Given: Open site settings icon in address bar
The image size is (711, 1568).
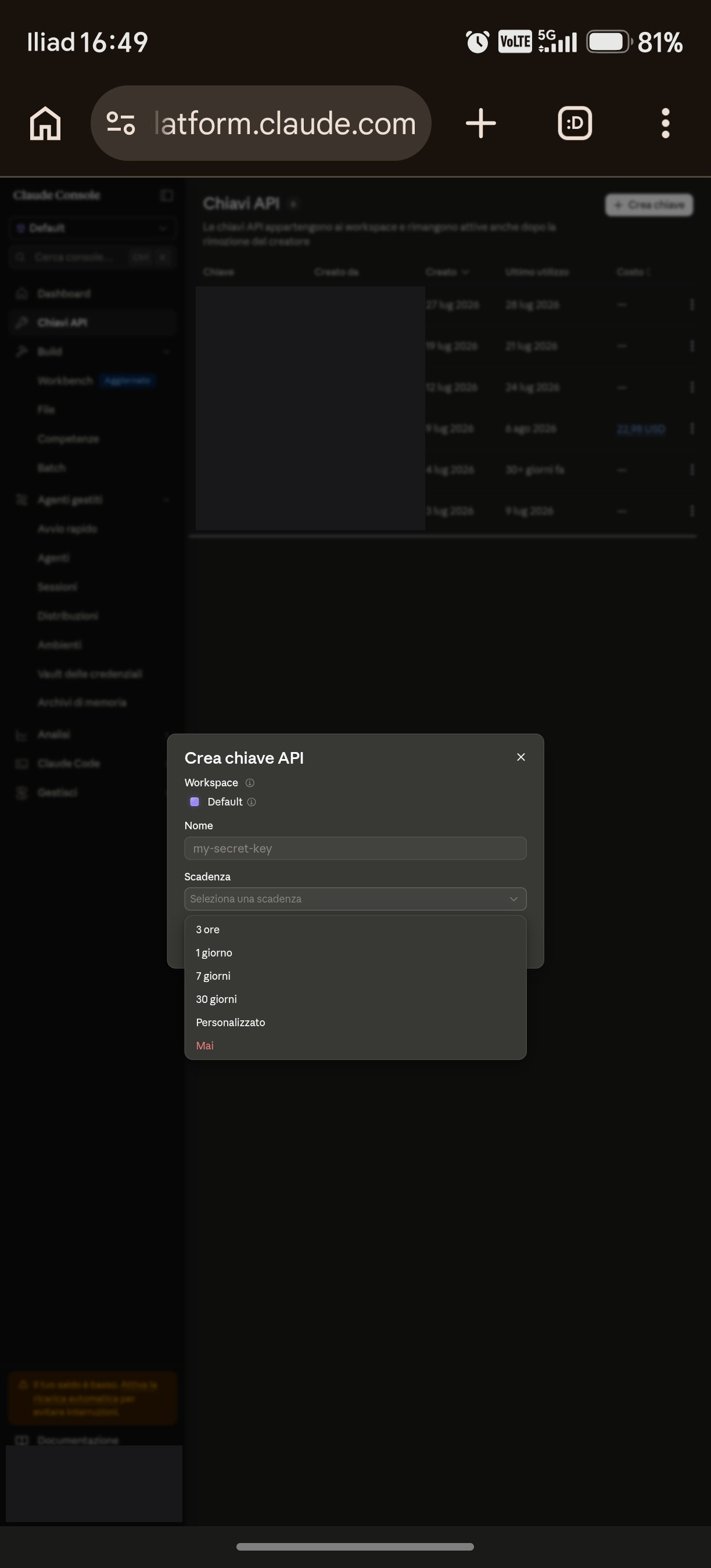Looking at the screenshot, I should pos(120,123).
